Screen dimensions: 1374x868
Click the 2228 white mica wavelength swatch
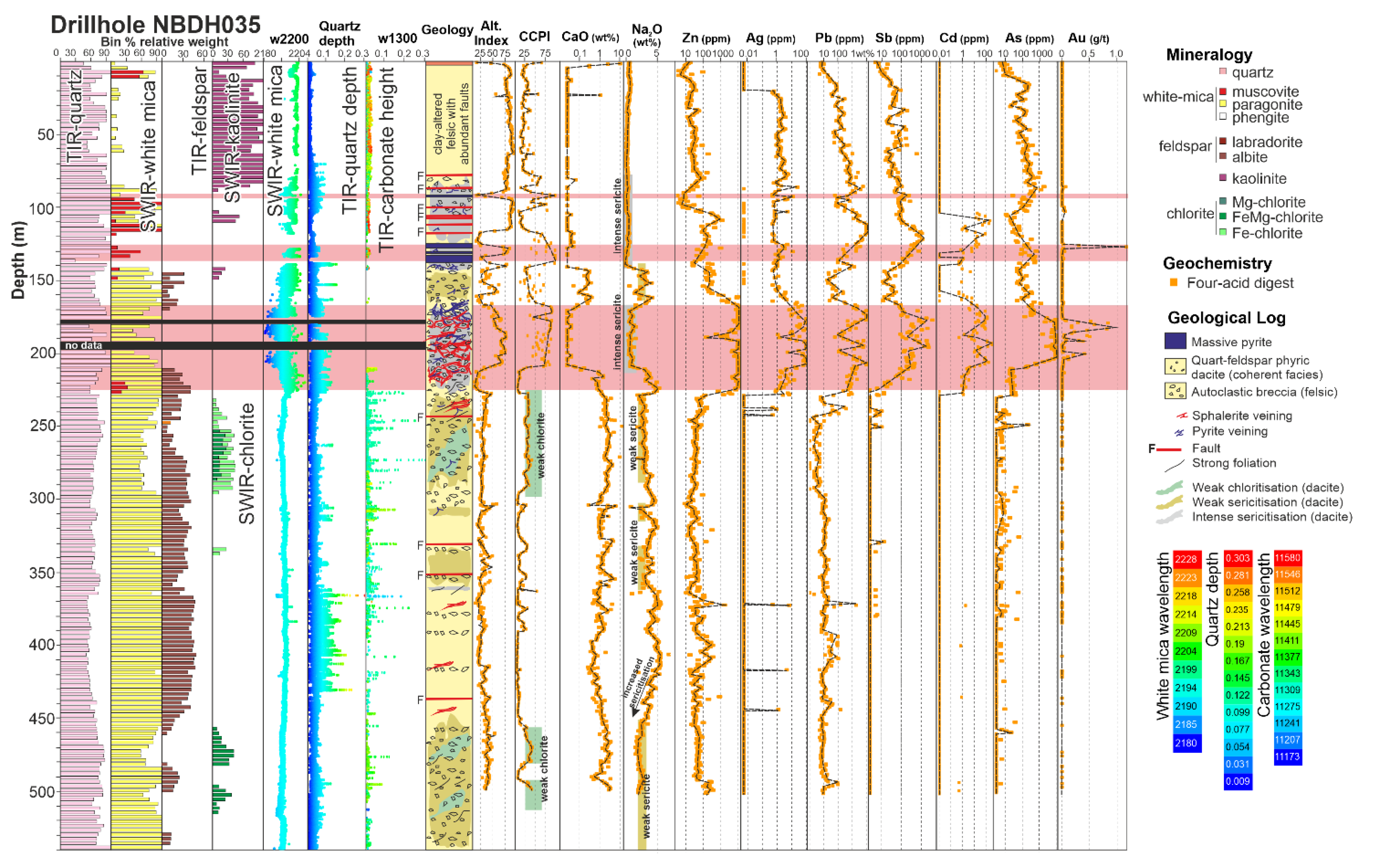click(1187, 559)
